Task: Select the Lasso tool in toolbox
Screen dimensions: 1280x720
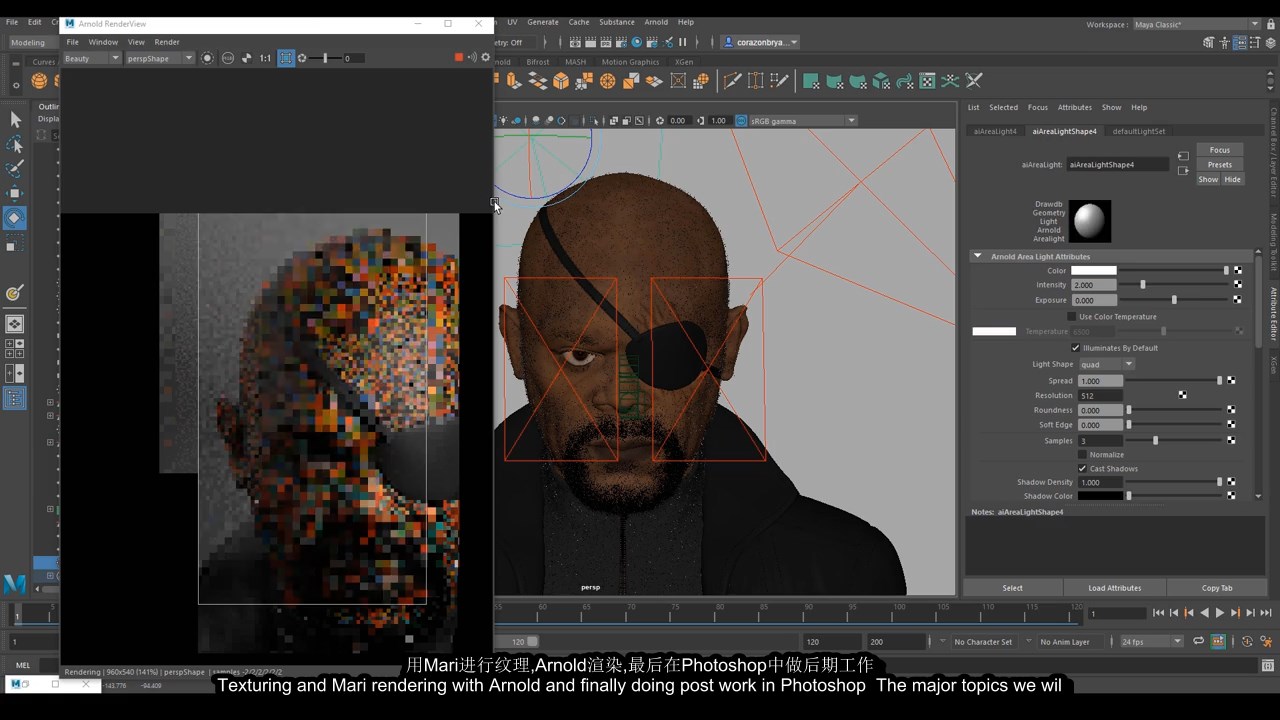Action: click(15, 144)
